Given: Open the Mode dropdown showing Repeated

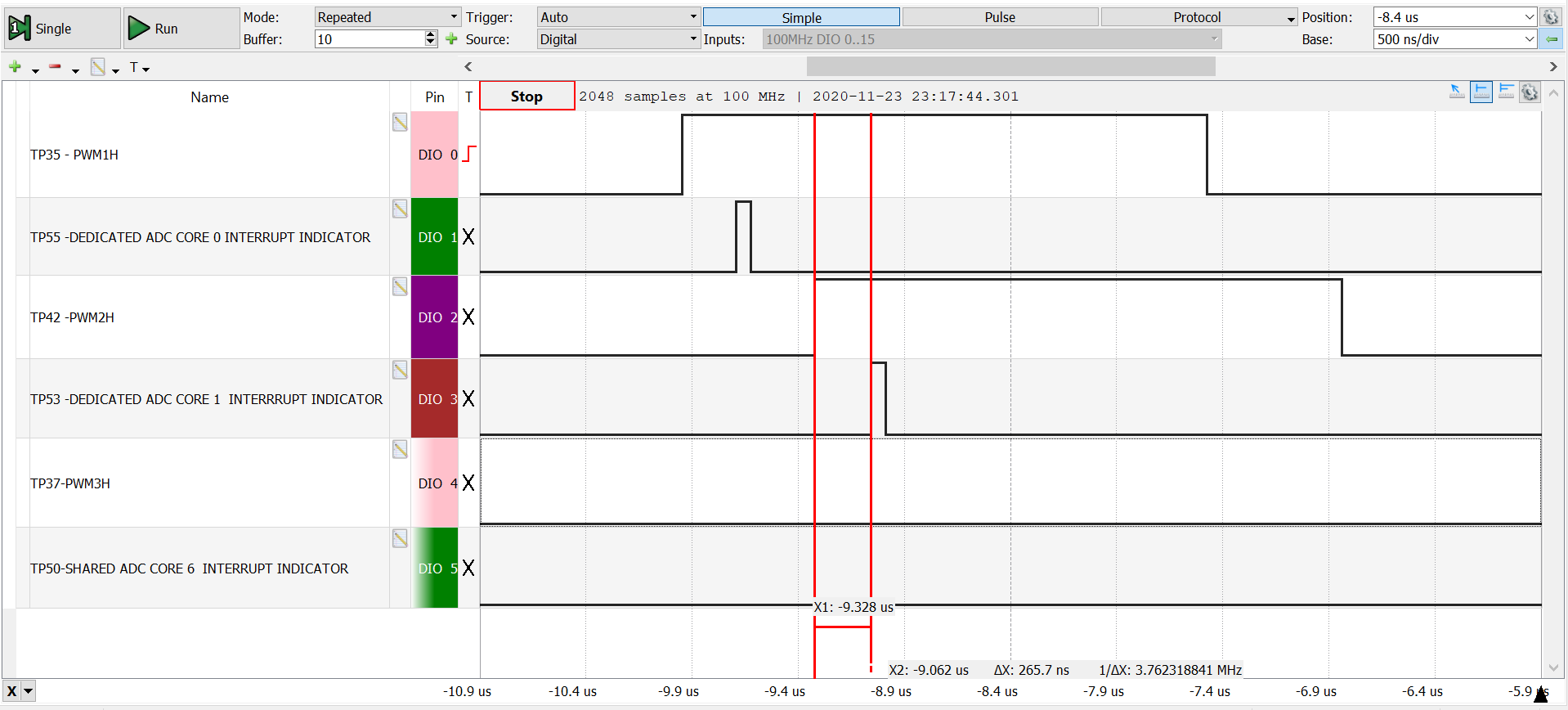Looking at the screenshot, I should pyautogui.click(x=388, y=17).
